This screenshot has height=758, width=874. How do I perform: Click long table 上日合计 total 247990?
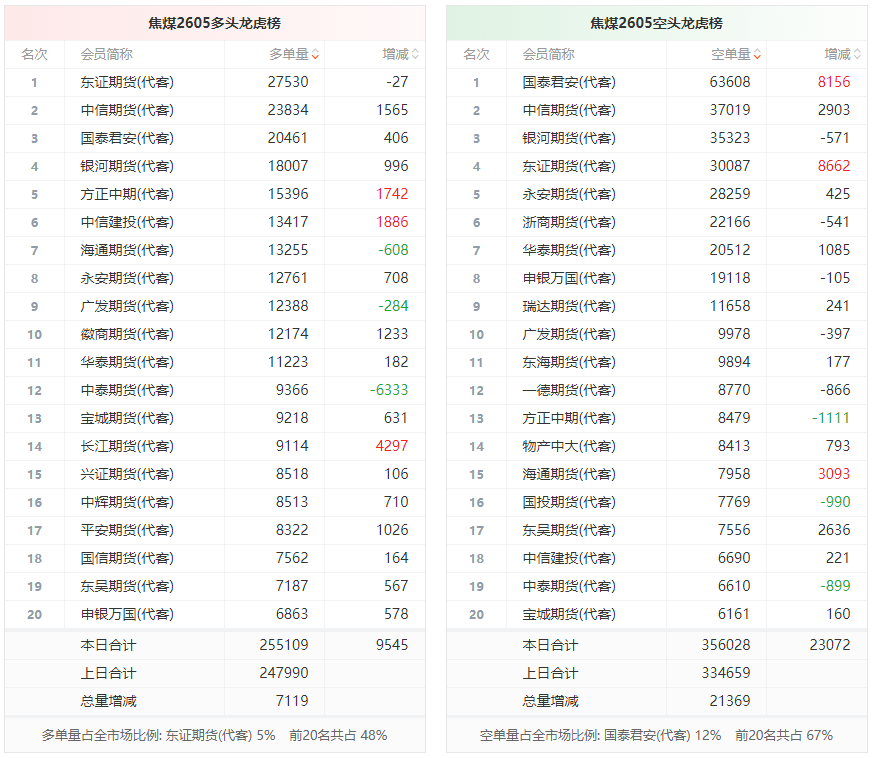click(x=284, y=673)
